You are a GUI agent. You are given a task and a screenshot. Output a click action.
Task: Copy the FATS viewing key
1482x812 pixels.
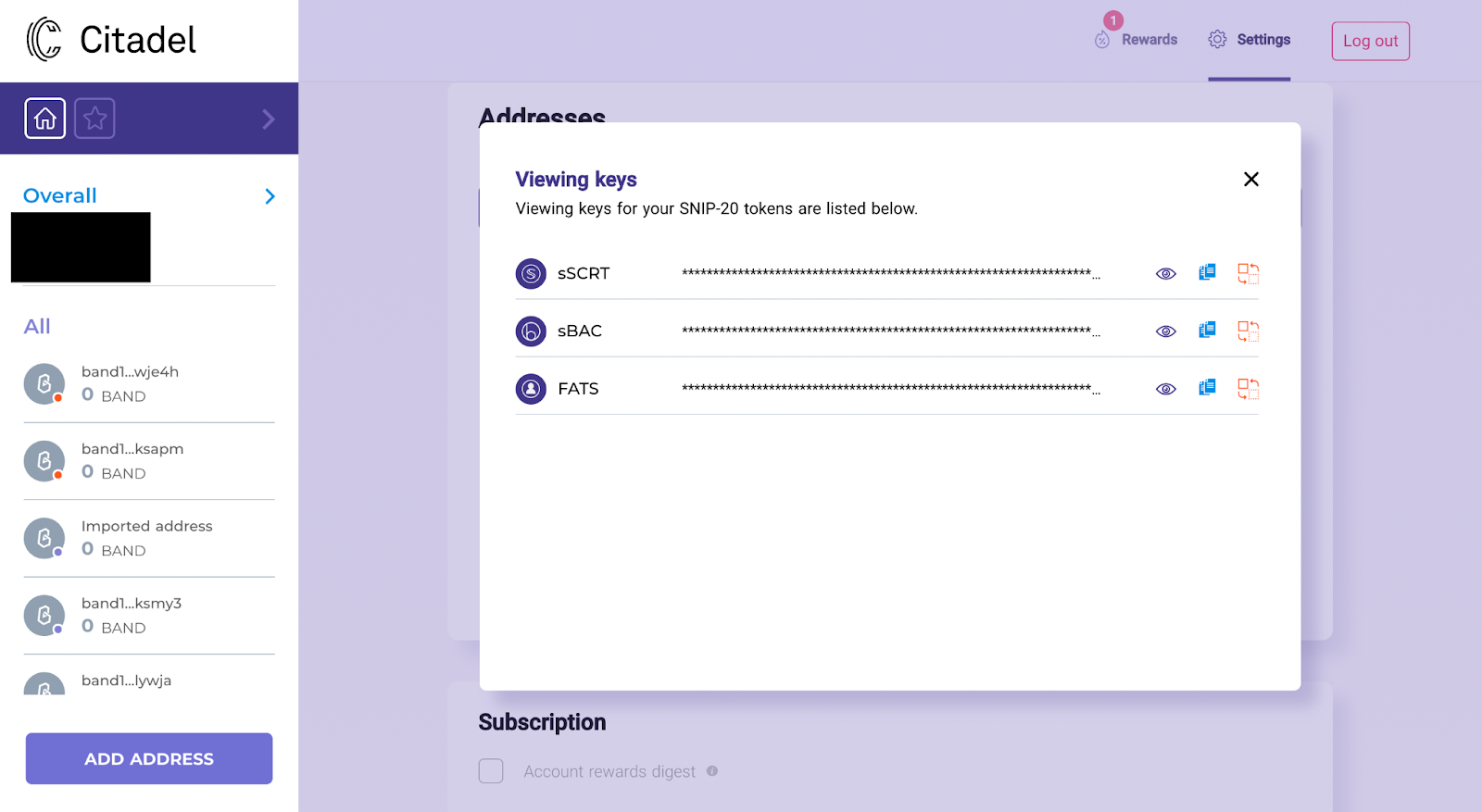(1207, 387)
